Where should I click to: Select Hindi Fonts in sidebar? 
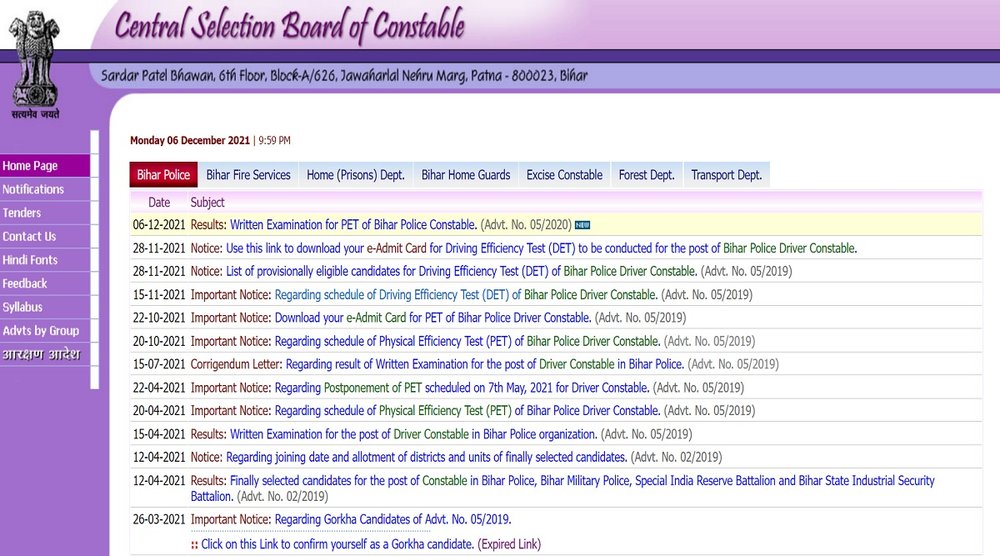click(30, 260)
